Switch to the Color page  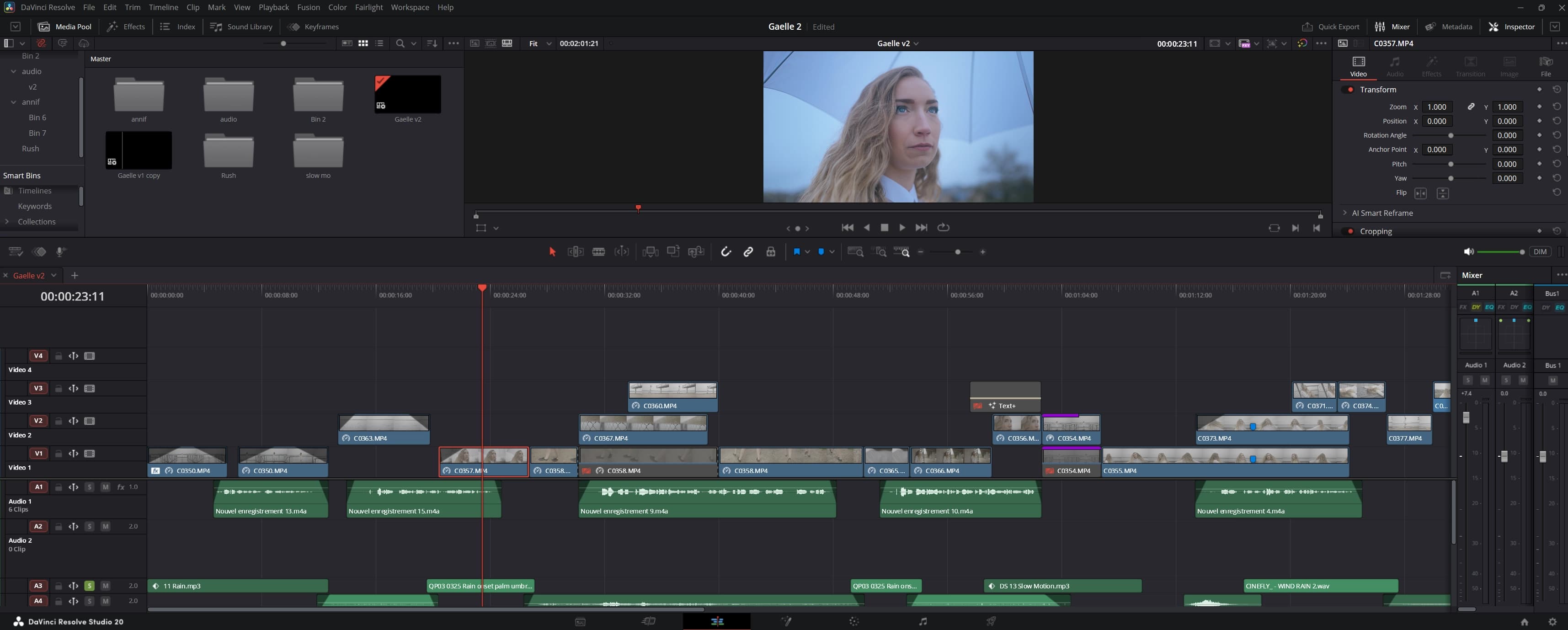(x=854, y=621)
